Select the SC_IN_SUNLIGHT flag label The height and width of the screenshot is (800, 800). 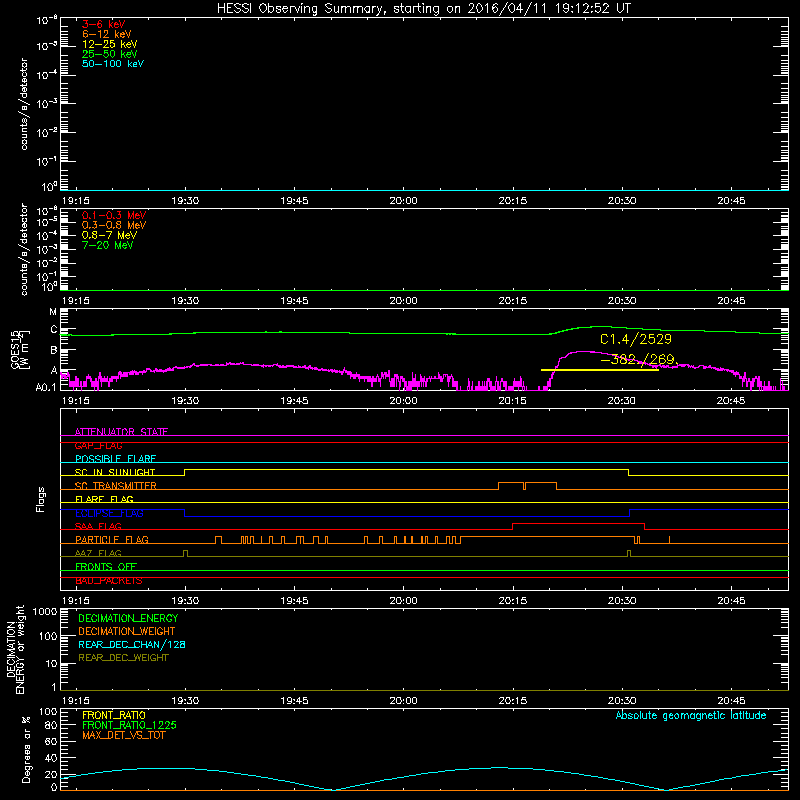tap(115, 472)
